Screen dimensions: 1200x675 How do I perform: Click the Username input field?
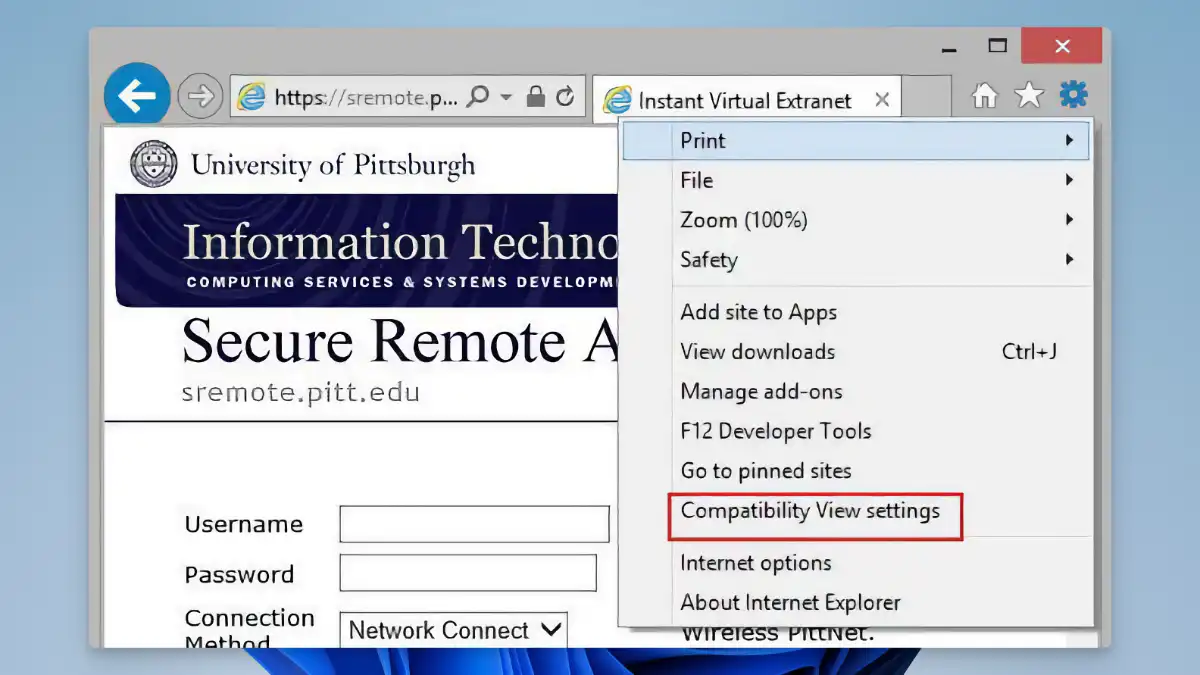click(474, 523)
